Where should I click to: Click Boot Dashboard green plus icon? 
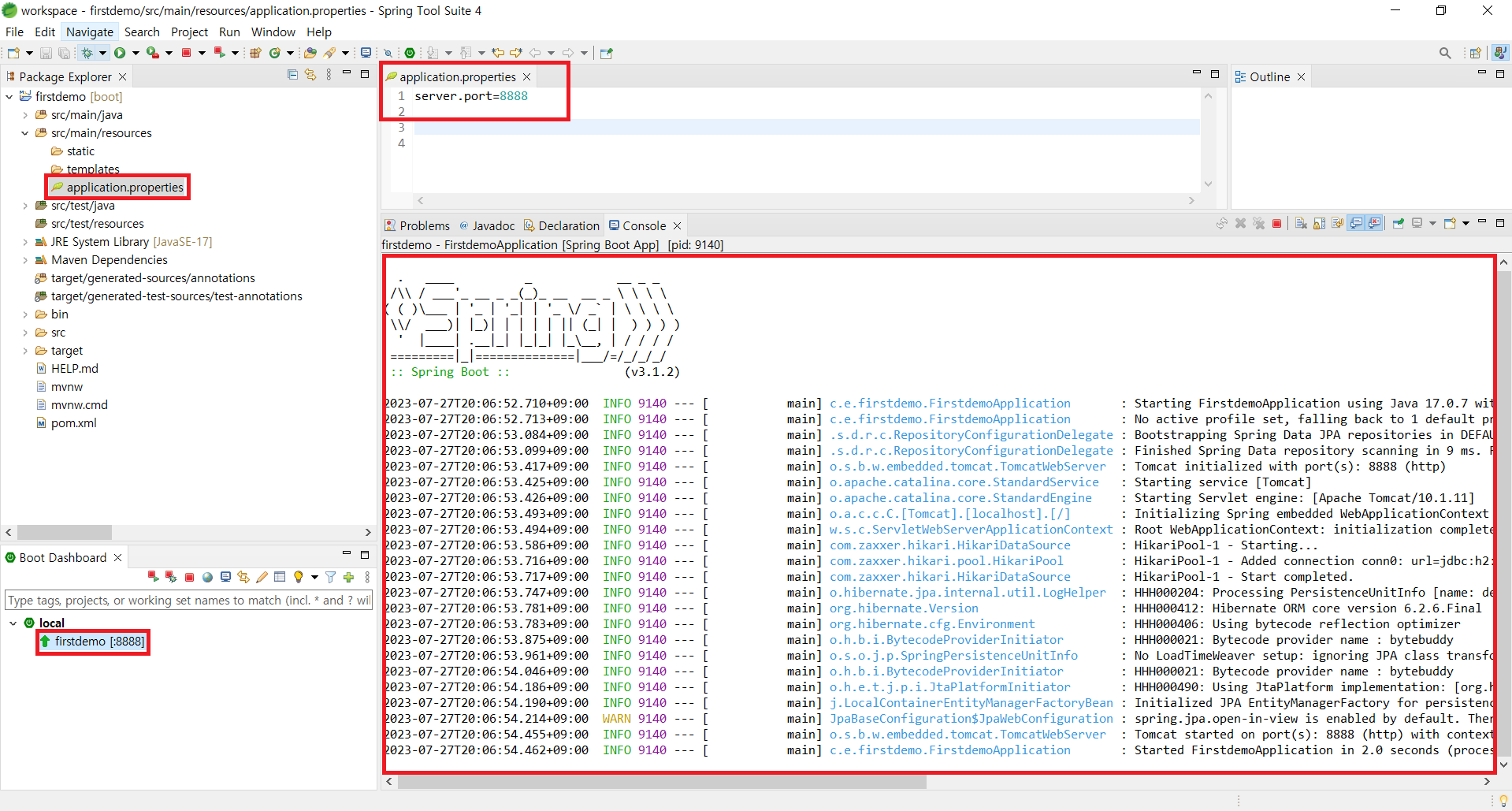(348, 577)
